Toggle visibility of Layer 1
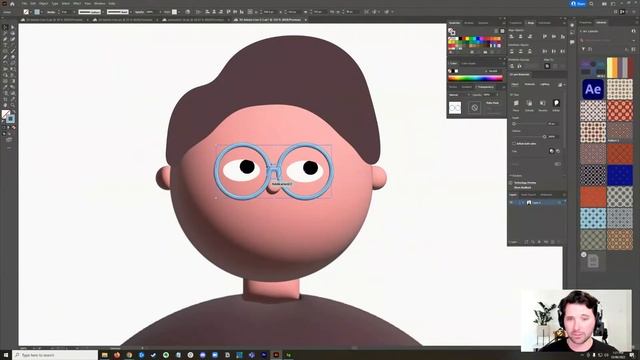Viewport: 640px width, 360px height. tap(511, 202)
